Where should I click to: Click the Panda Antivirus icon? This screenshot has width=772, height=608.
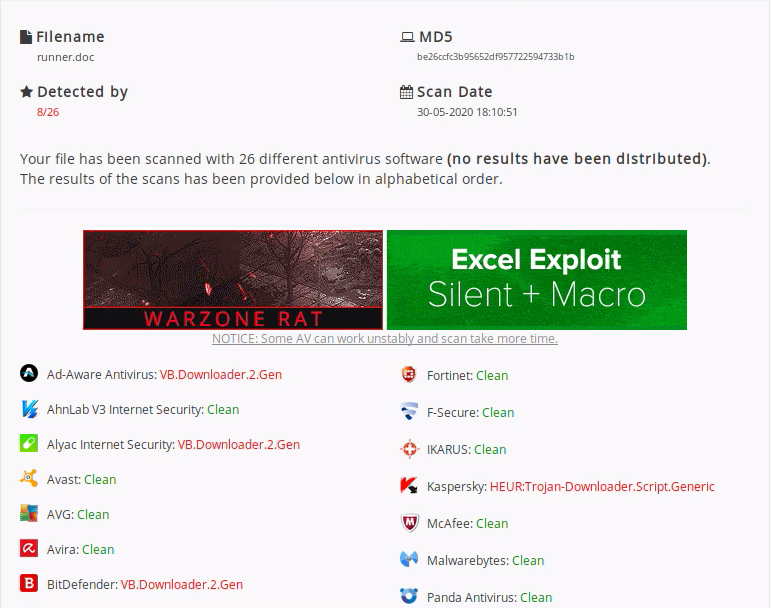[409, 596]
